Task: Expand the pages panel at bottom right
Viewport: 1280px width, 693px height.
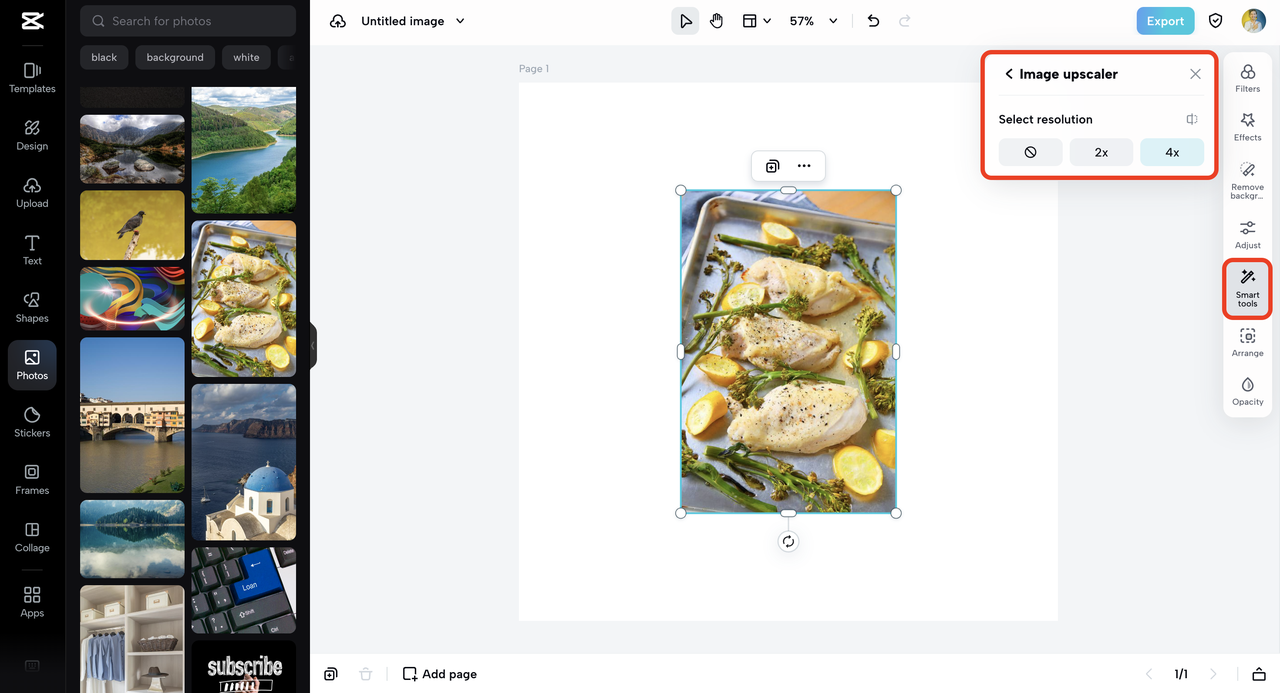Action: 1259,674
